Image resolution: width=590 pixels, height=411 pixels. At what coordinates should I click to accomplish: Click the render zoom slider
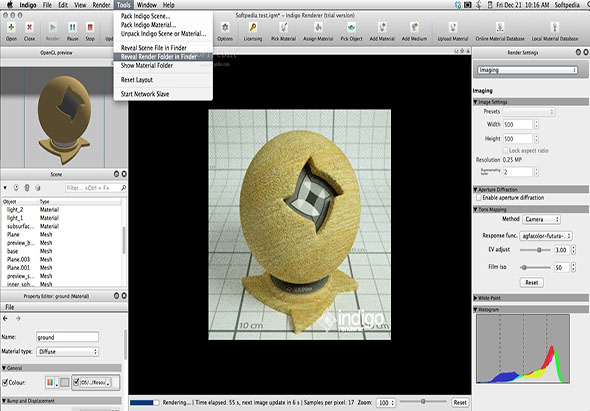coord(423,402)
